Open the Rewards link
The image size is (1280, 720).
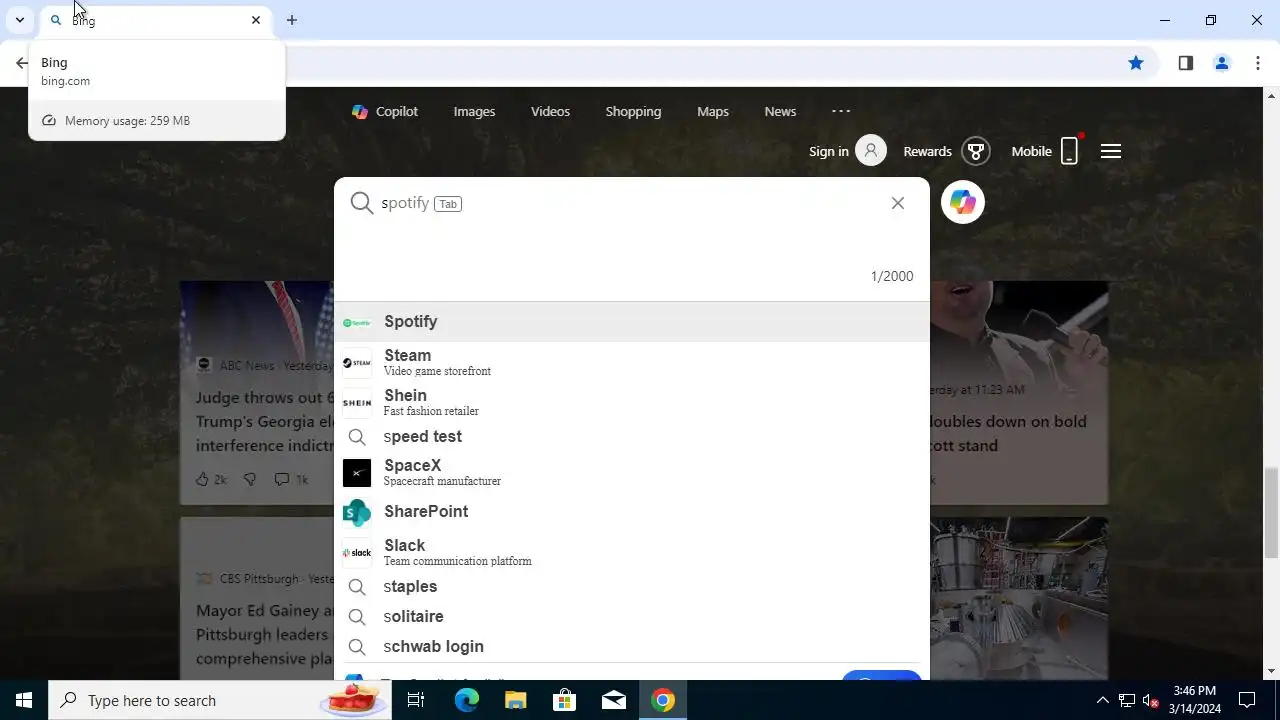click(927, 151)
